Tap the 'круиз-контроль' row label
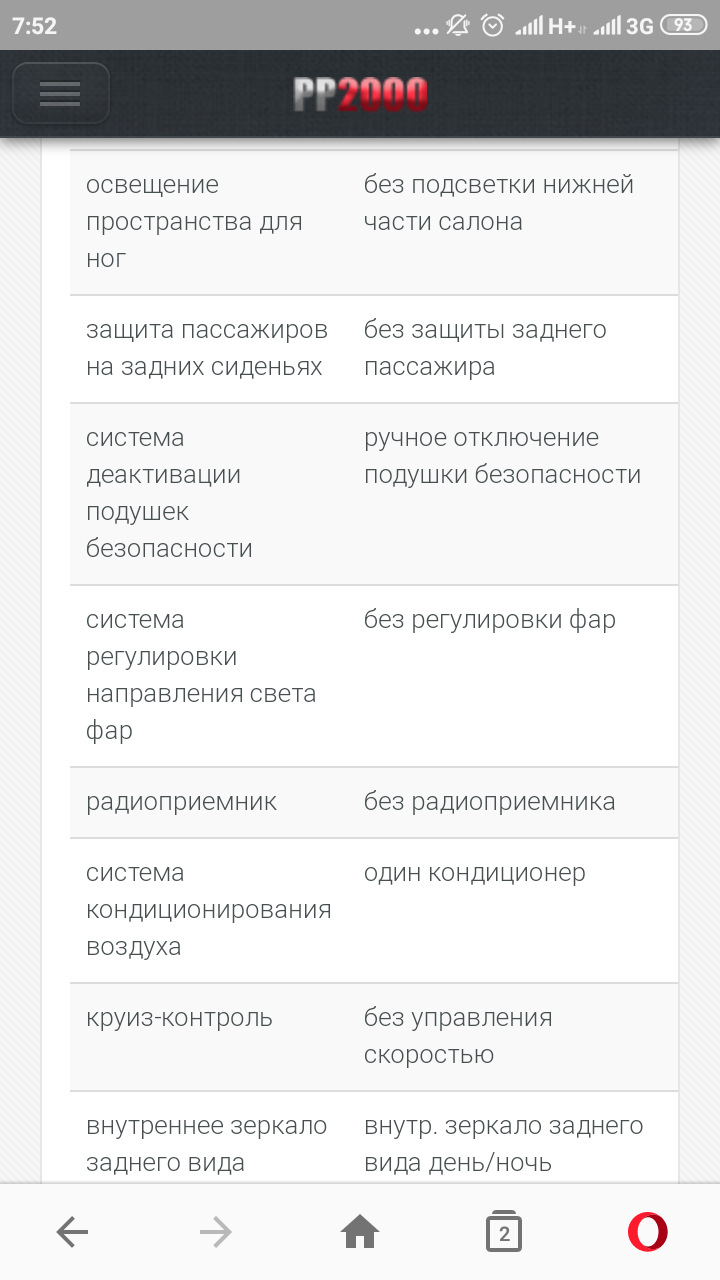This screenshot has height=1280, width=720. tap(179, 1018)
